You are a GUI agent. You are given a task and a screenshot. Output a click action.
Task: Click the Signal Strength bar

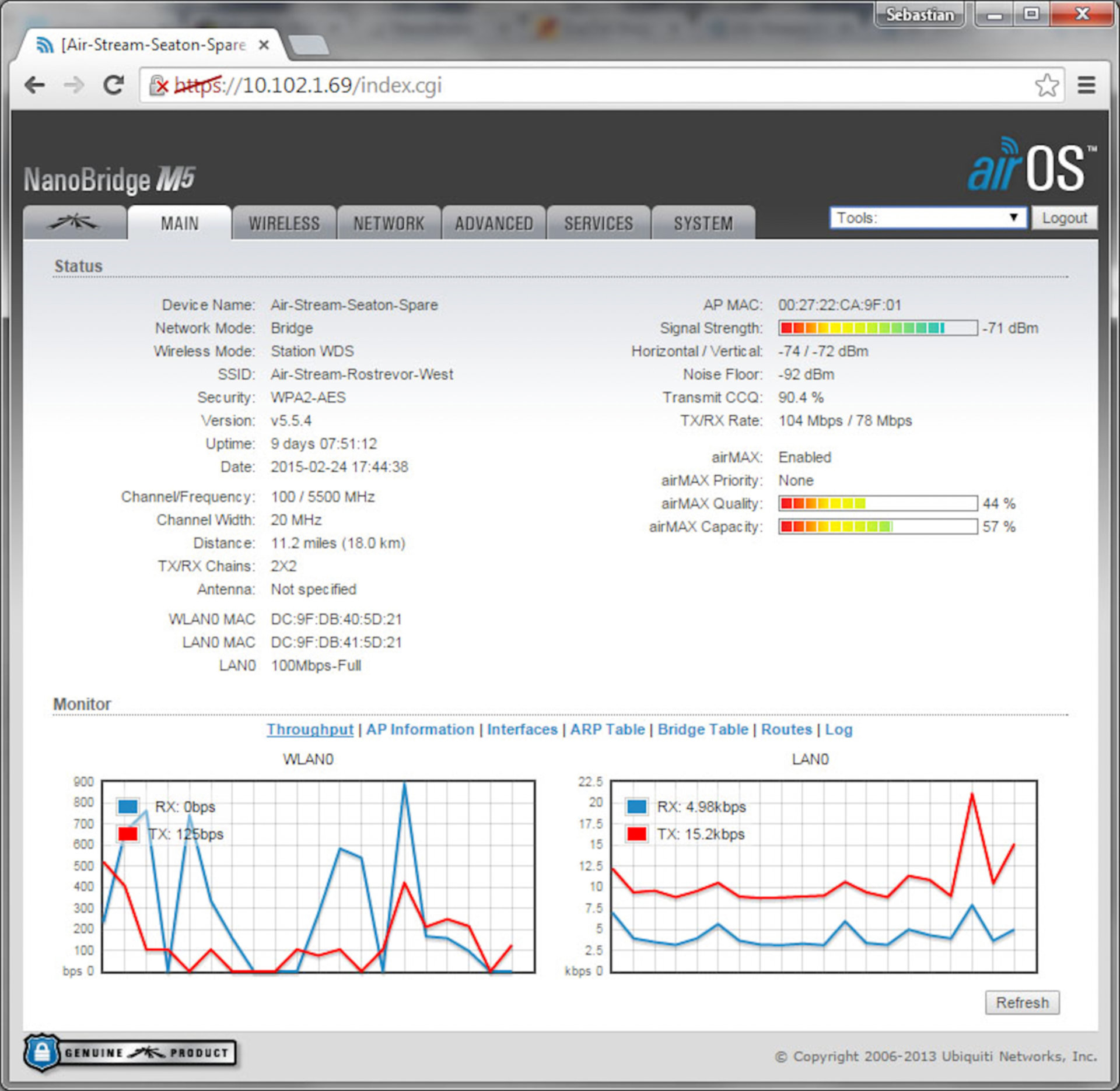[x=878, y=328]
